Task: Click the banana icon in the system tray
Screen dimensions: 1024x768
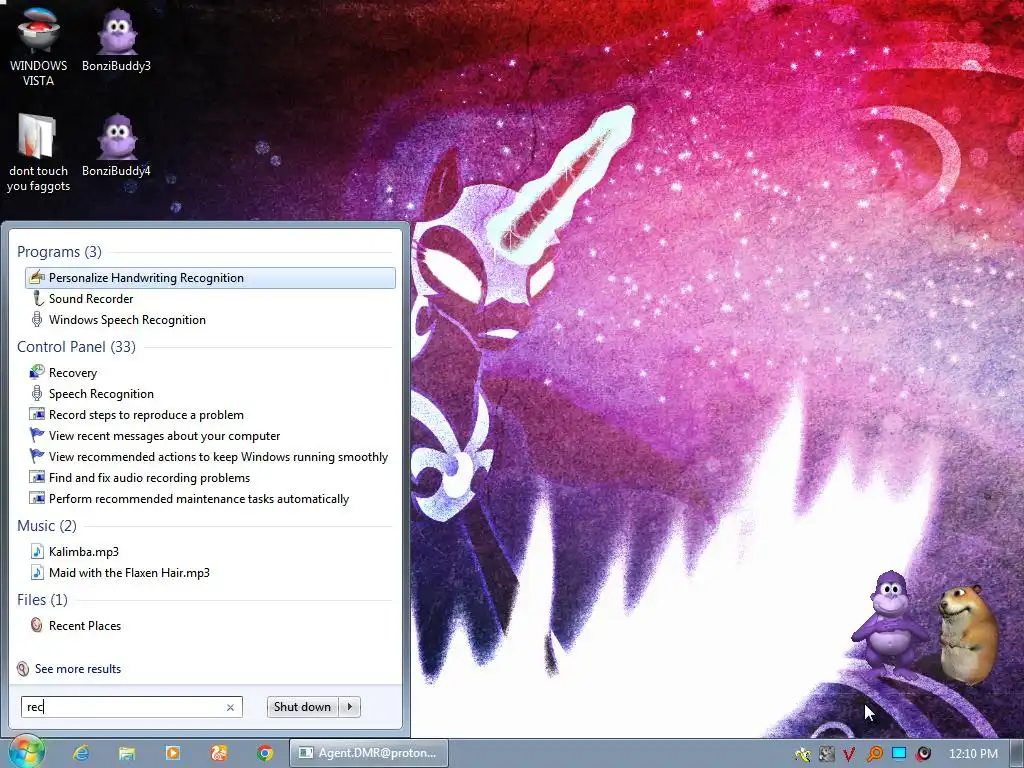Action: click(803, 754)
